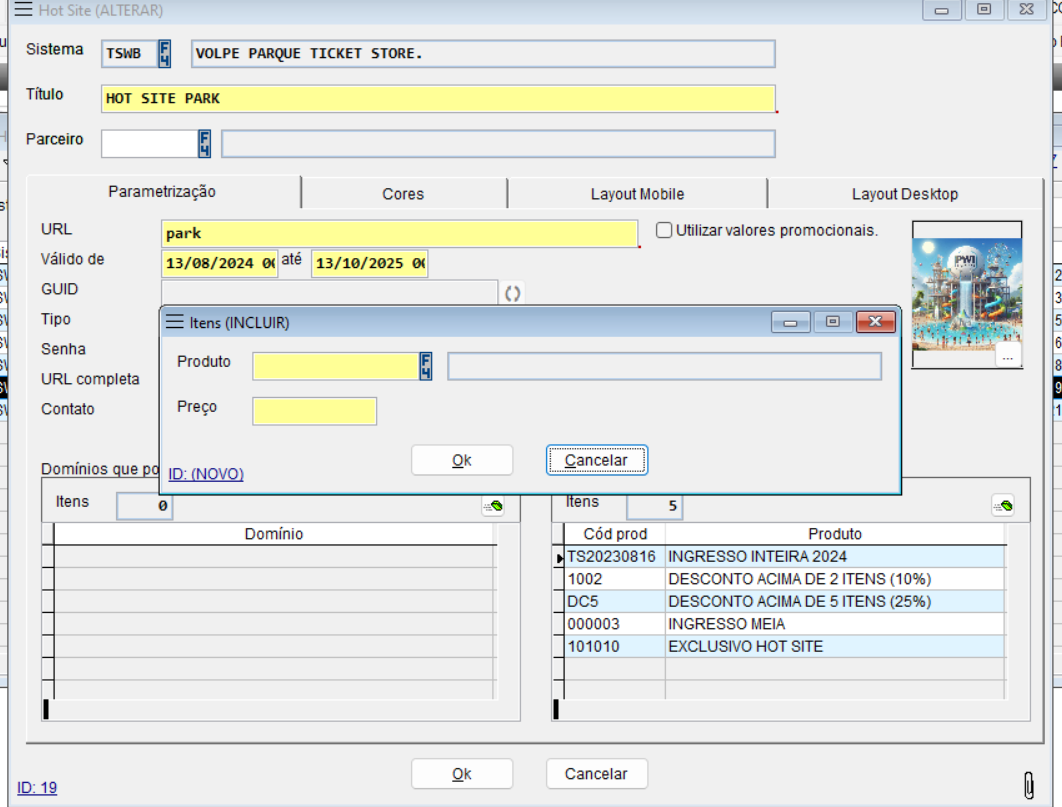The height and width of the screenshot is (807, 1062).
Task: Click the grid options icon above Produto table
Action: [1003, 506]
